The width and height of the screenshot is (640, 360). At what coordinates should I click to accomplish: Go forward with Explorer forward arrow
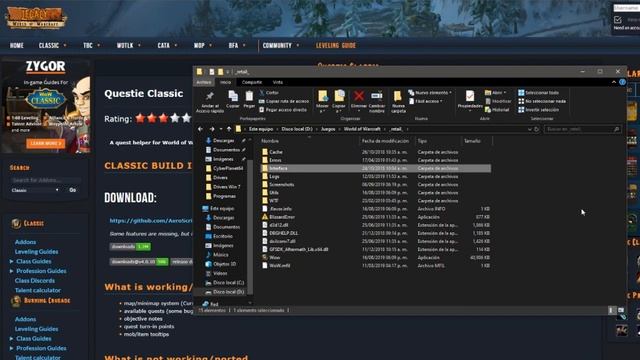coord(211,129)
